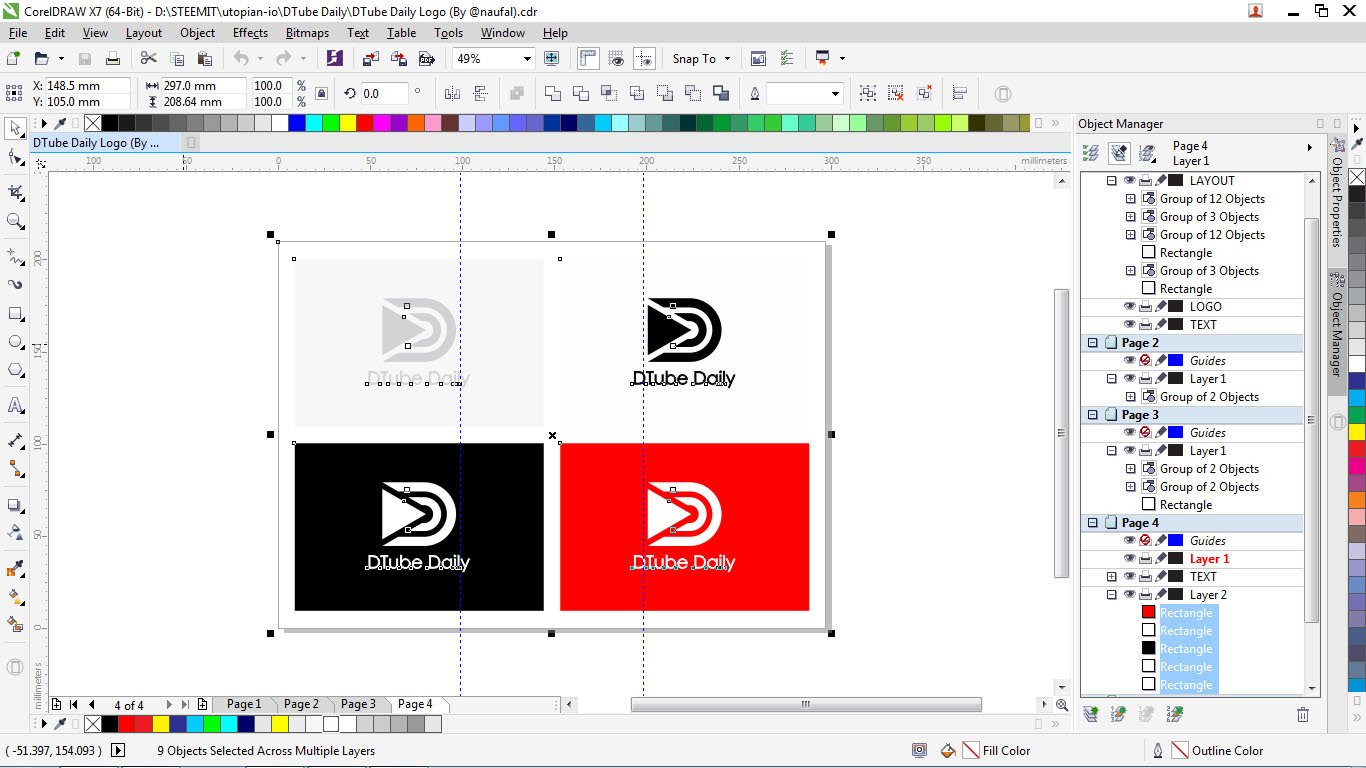
Task: Open the Snap To dropdown
Action: pyautogui.click(x=727, y=59)
